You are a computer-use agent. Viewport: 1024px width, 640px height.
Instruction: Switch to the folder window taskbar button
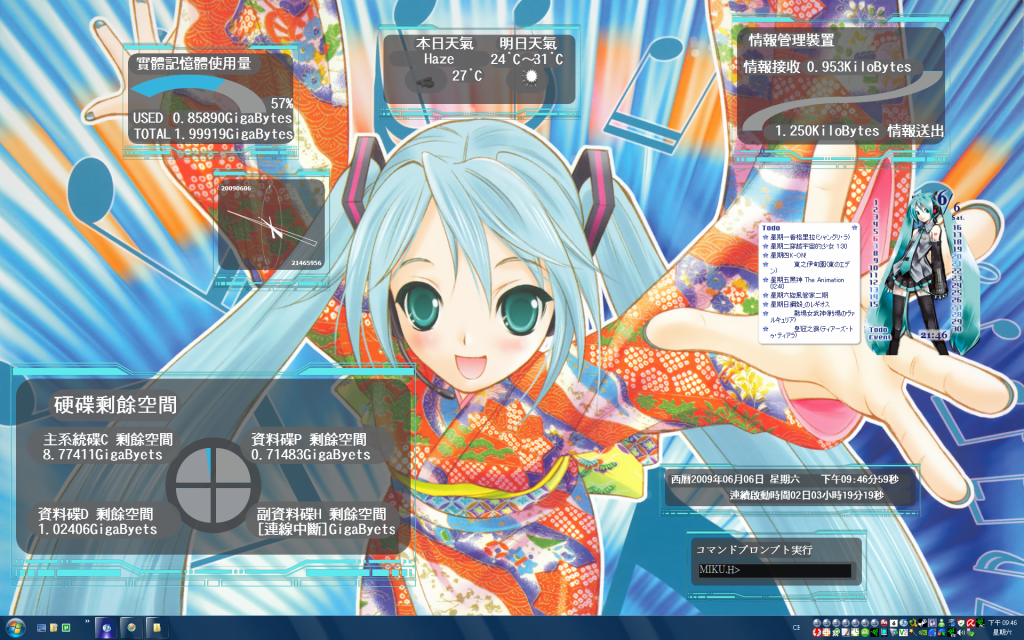pos(157,627)
